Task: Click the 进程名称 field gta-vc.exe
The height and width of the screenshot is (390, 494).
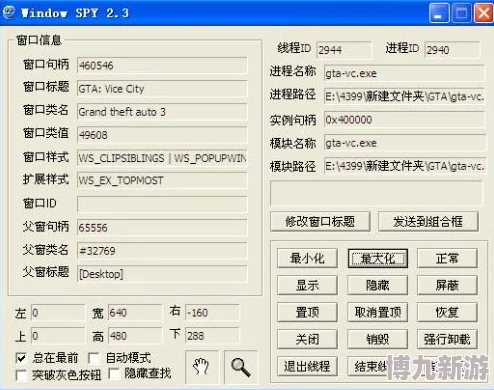Action: pos(404,73)
